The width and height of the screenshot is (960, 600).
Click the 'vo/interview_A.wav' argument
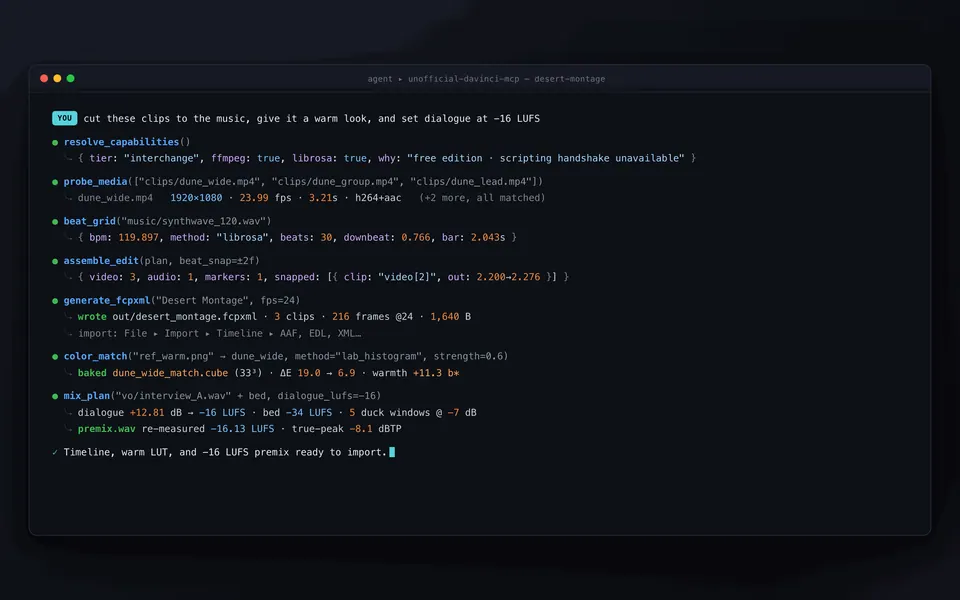coord(174,396)
